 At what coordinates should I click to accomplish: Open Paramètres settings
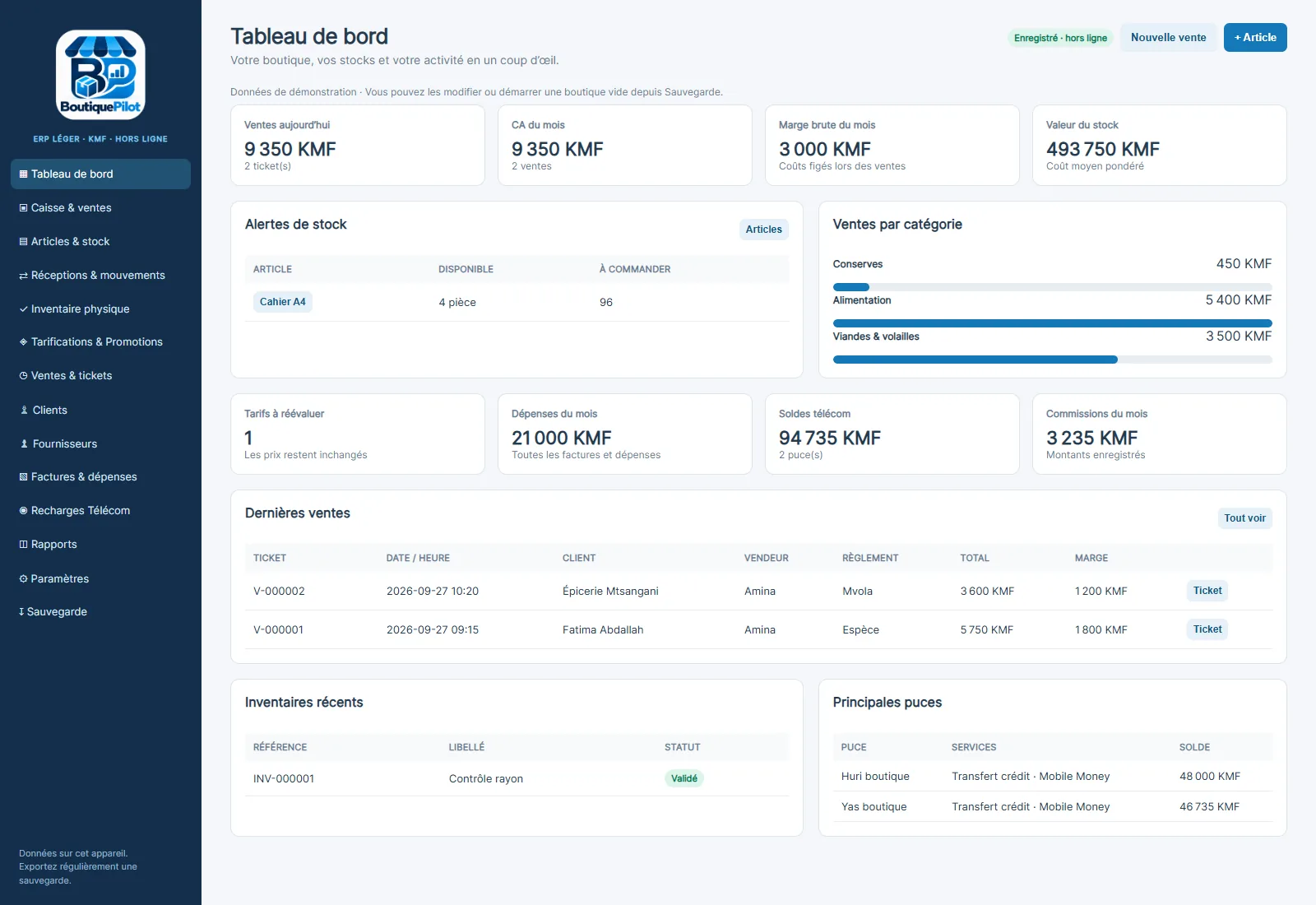click(x=100, y=578)
